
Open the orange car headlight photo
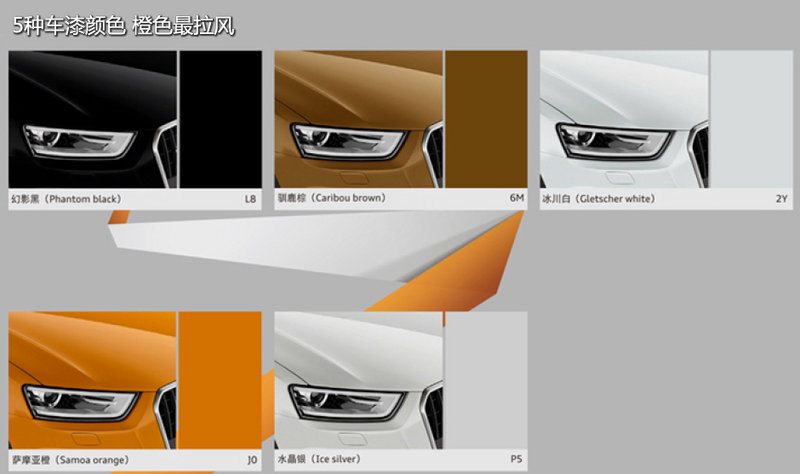point(92,380)
